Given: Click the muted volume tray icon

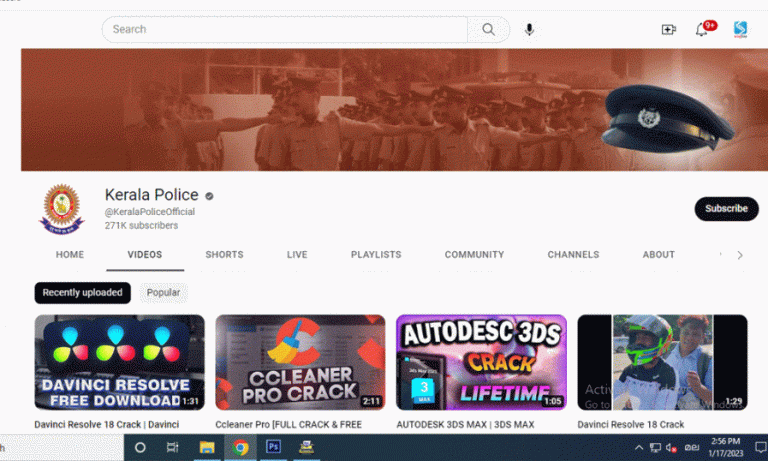Looking at the screenshot, I should pyautogui.click(x=672, y=447).
